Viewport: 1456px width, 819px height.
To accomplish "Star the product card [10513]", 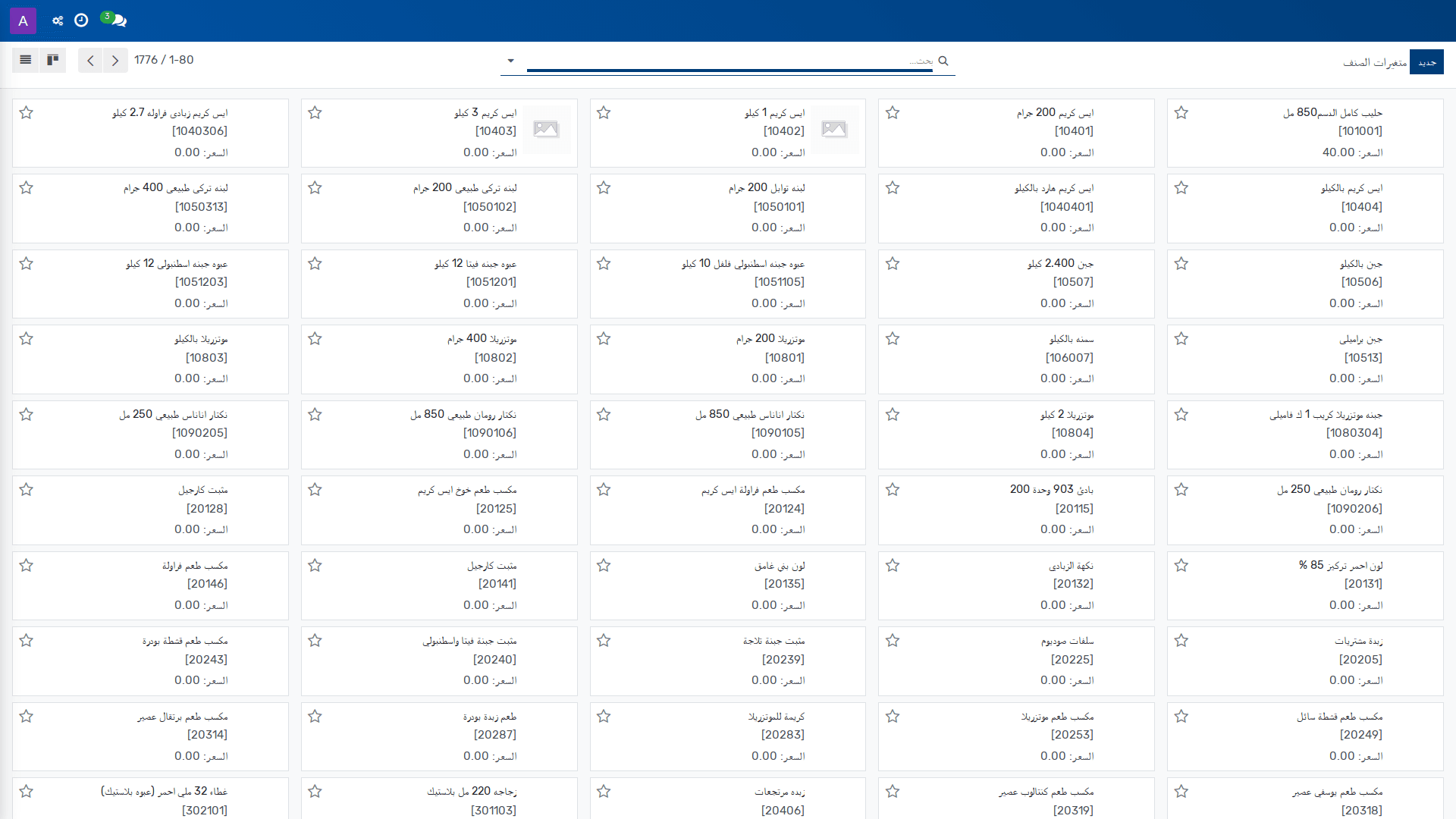I will 1181,339.
